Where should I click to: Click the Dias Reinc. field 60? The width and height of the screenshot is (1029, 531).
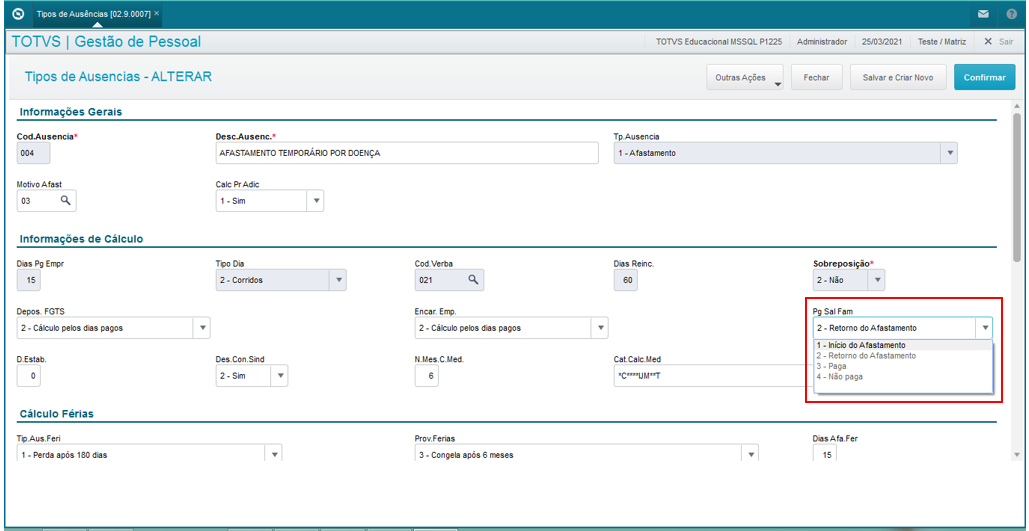[625, 280]
